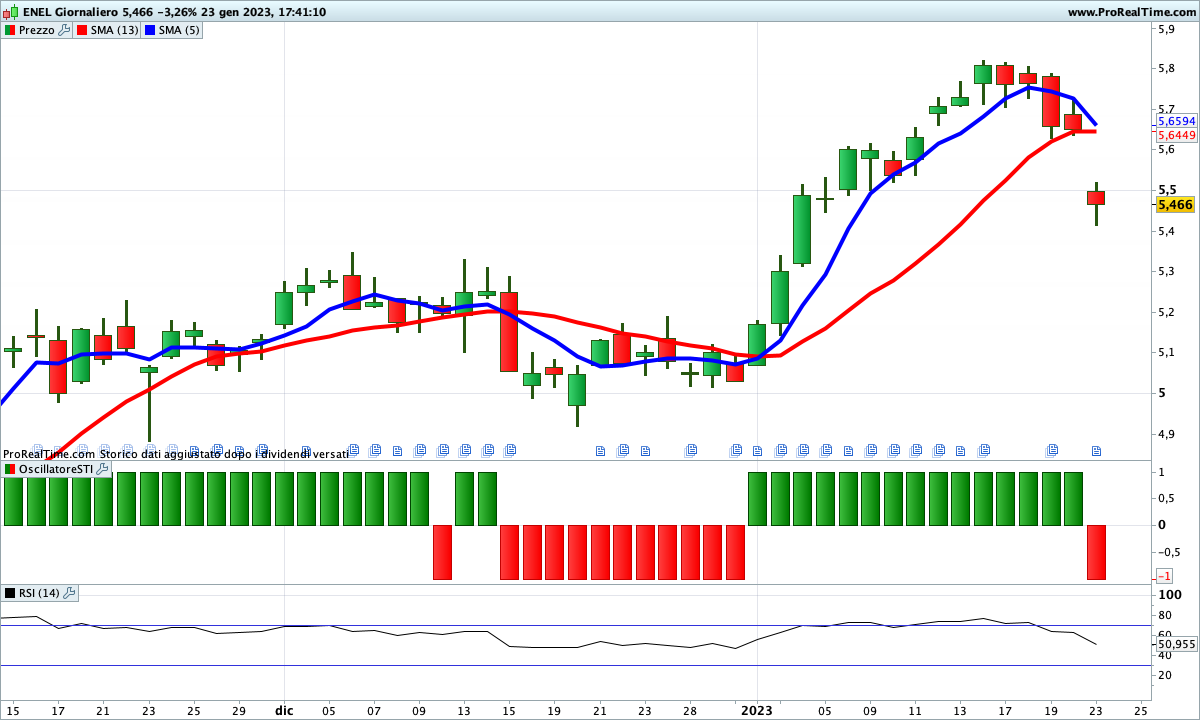Click the last red oscillator bar
1200x720 pixels.
pyautogui.click(x=1096, y=552)
